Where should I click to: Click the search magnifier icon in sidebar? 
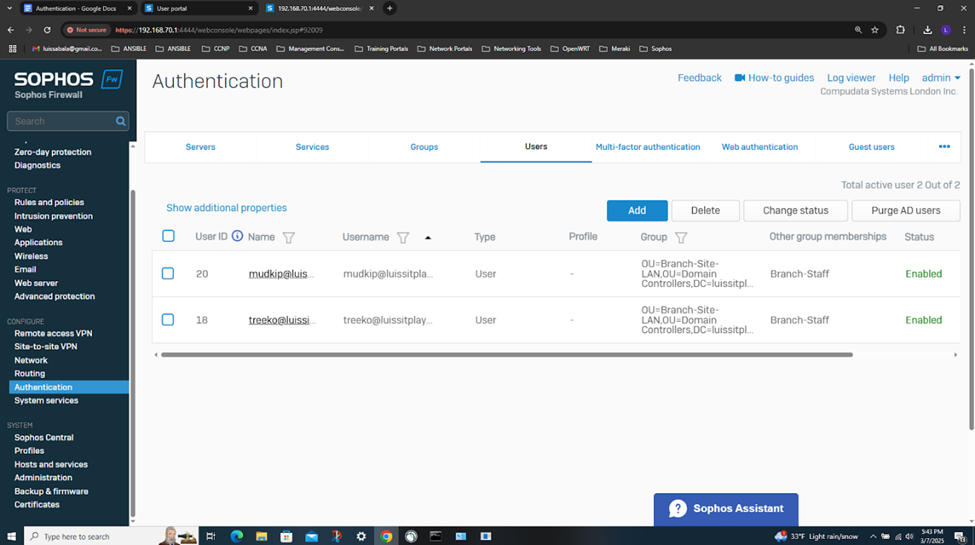[x=121, y=121]
